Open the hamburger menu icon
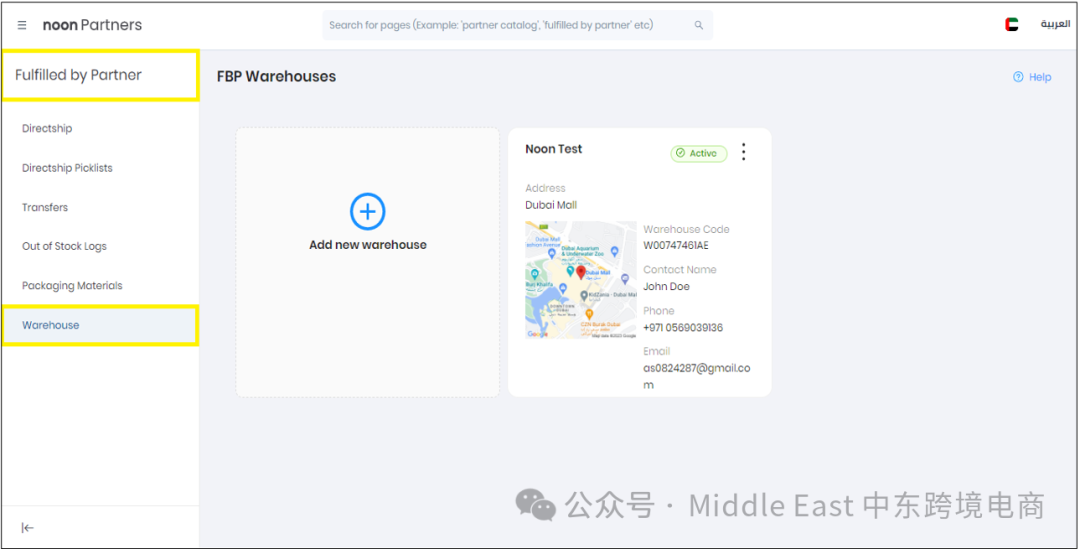This screenshot has width=1080, height=549. click(22, 25)
